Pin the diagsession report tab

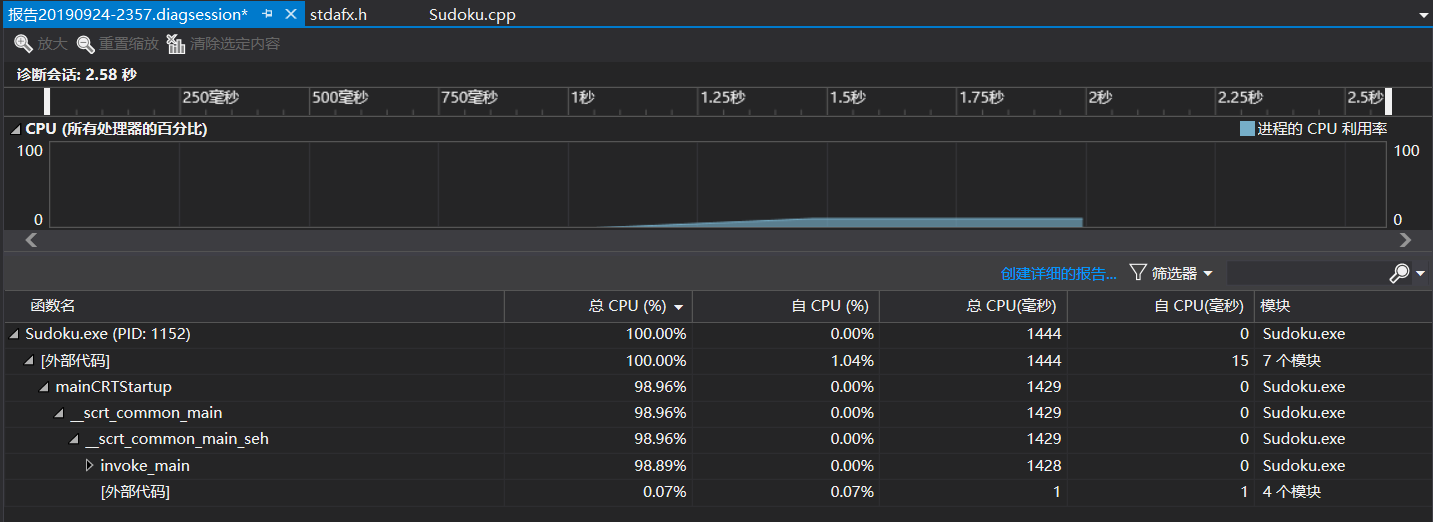pyautogui.click(x=267, y=15)
